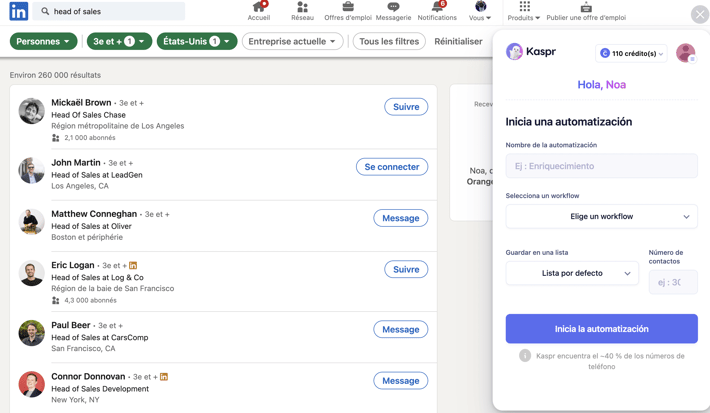This screenshot has height=413, width=710.
Task: Follow Eric Logan with Suivre
Action: point(406,269)
